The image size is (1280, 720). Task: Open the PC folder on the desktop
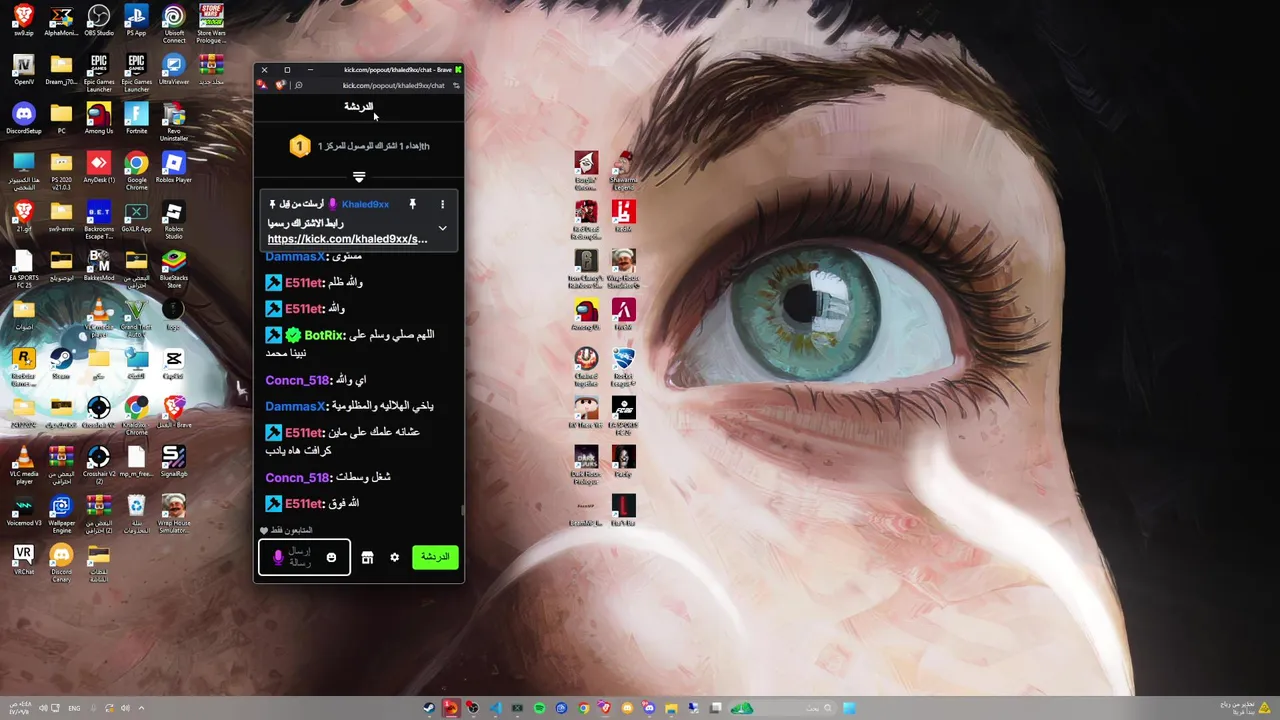(x=61, y=119)
